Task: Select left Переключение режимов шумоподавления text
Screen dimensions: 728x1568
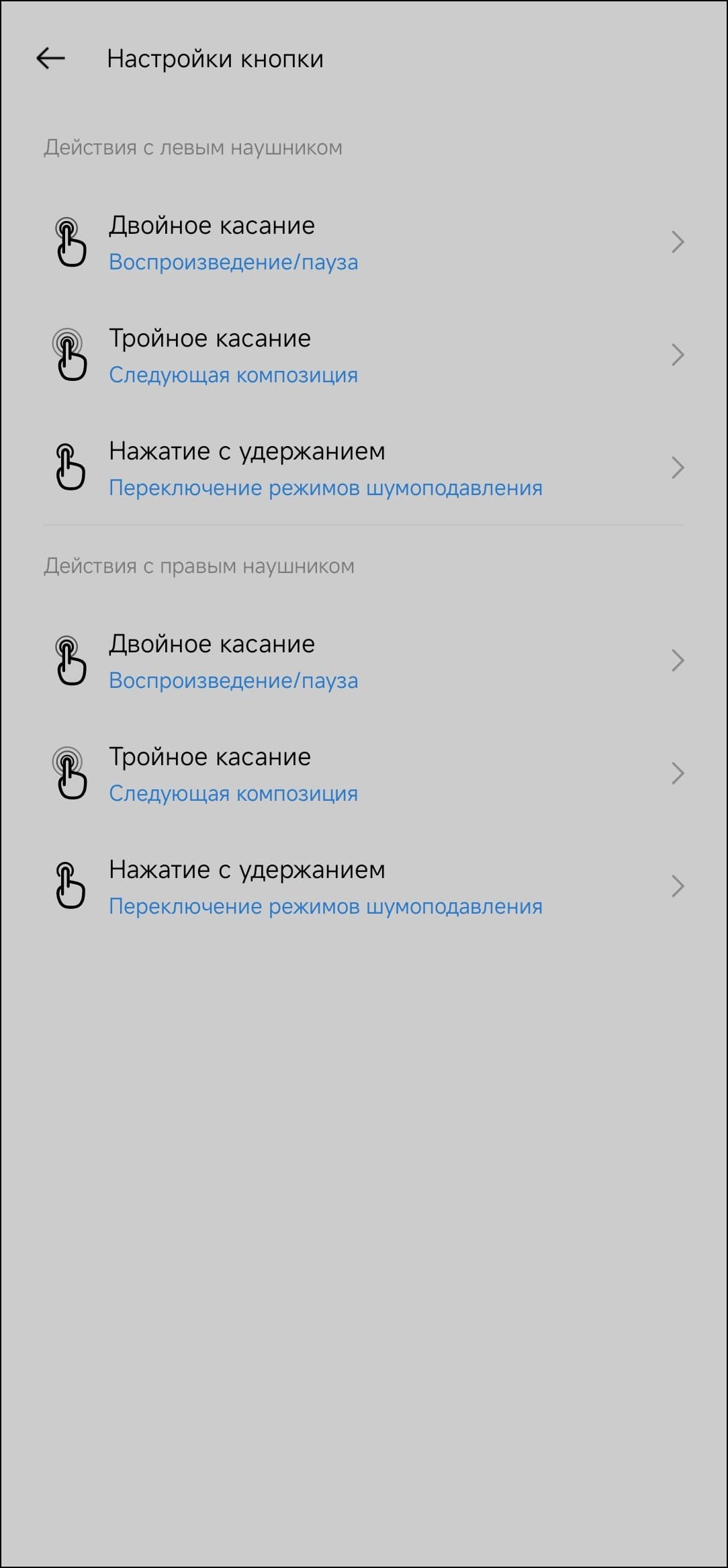Action: tap(326, 488)
